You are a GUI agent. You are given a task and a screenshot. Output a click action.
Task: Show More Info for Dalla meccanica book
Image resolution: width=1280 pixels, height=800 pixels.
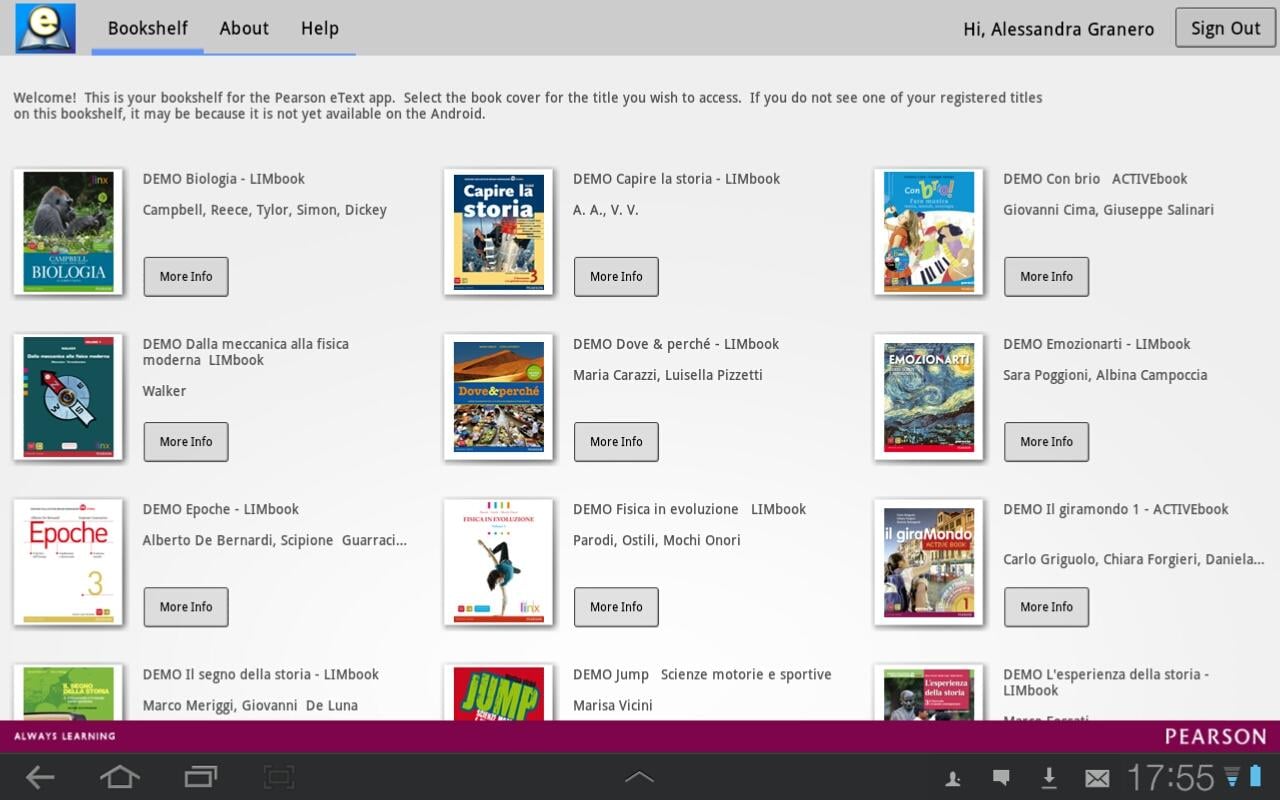[186, 441]
